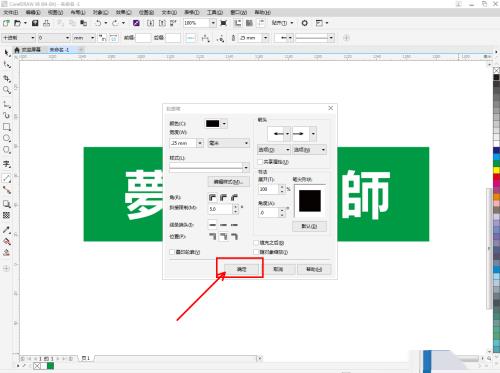
Task: Select the Eyedropper tool in toolbox
Action: [x=6, y=230]
